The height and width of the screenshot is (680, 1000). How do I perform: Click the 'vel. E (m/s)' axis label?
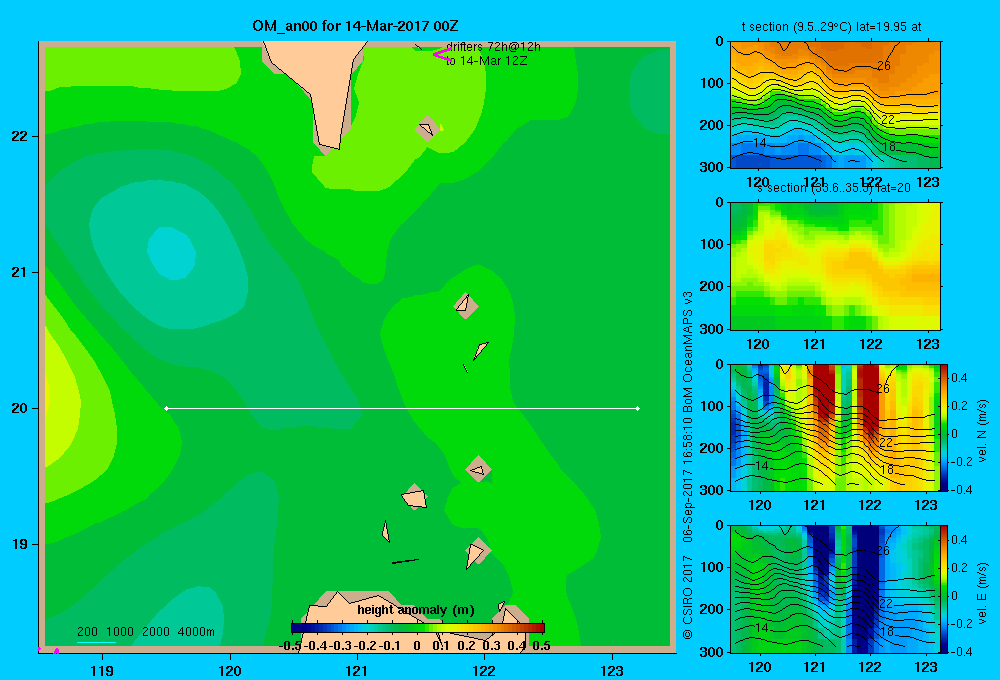coord(982,593)
